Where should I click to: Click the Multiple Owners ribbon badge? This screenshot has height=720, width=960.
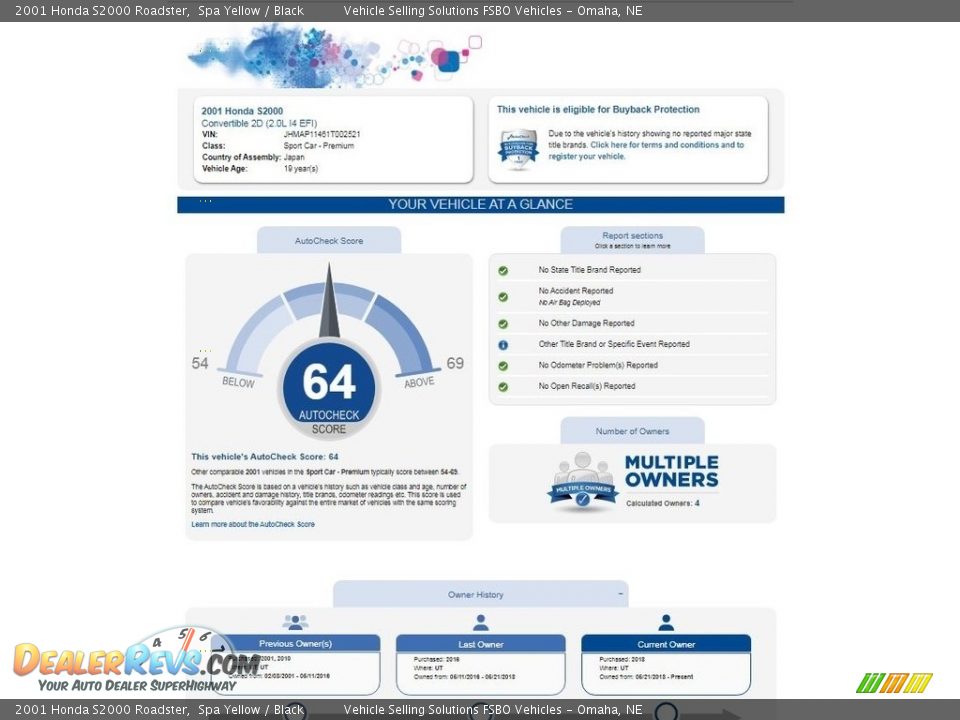click(582, 482)
